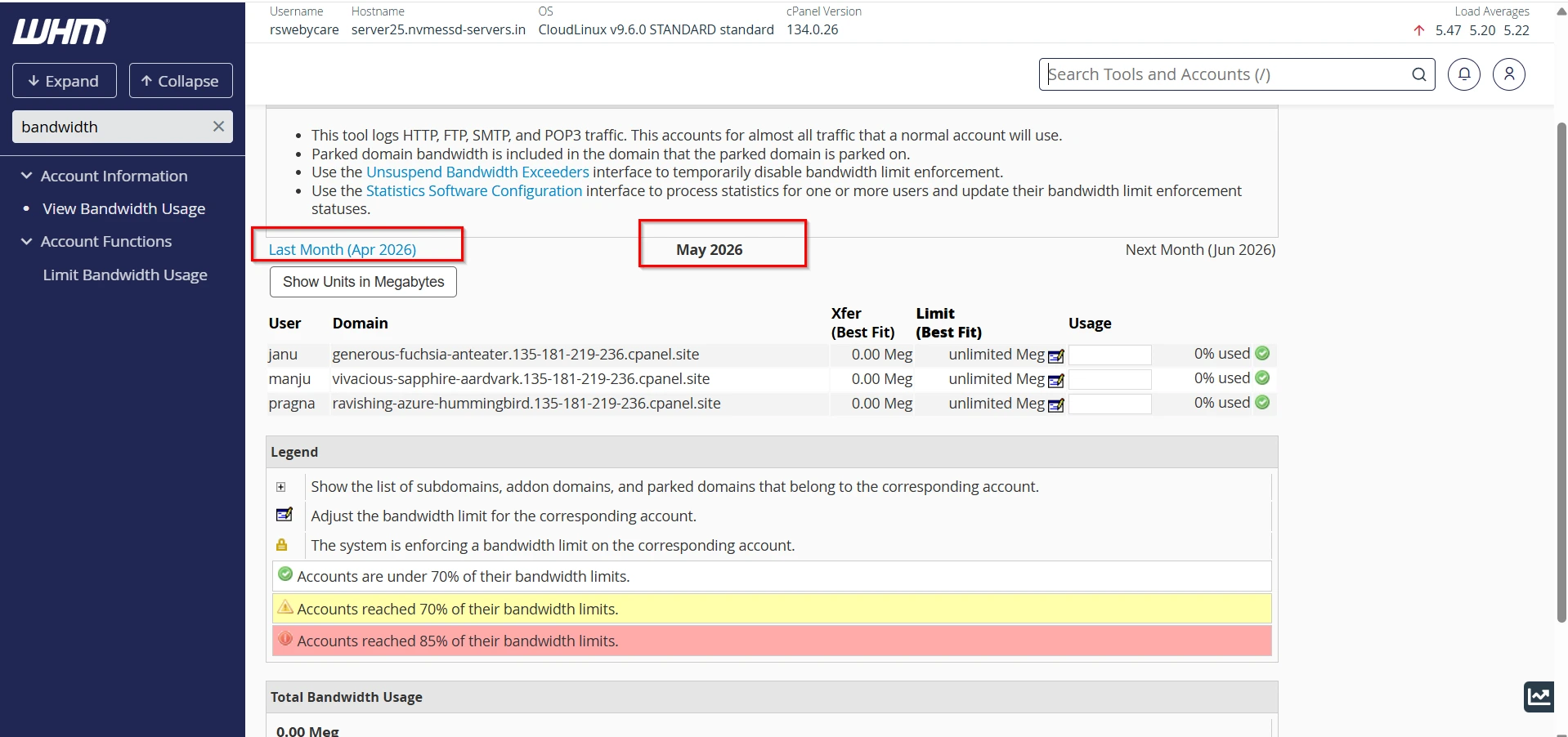
Task: Clear the bandwidth sidebar search
Action: point(218,127)
